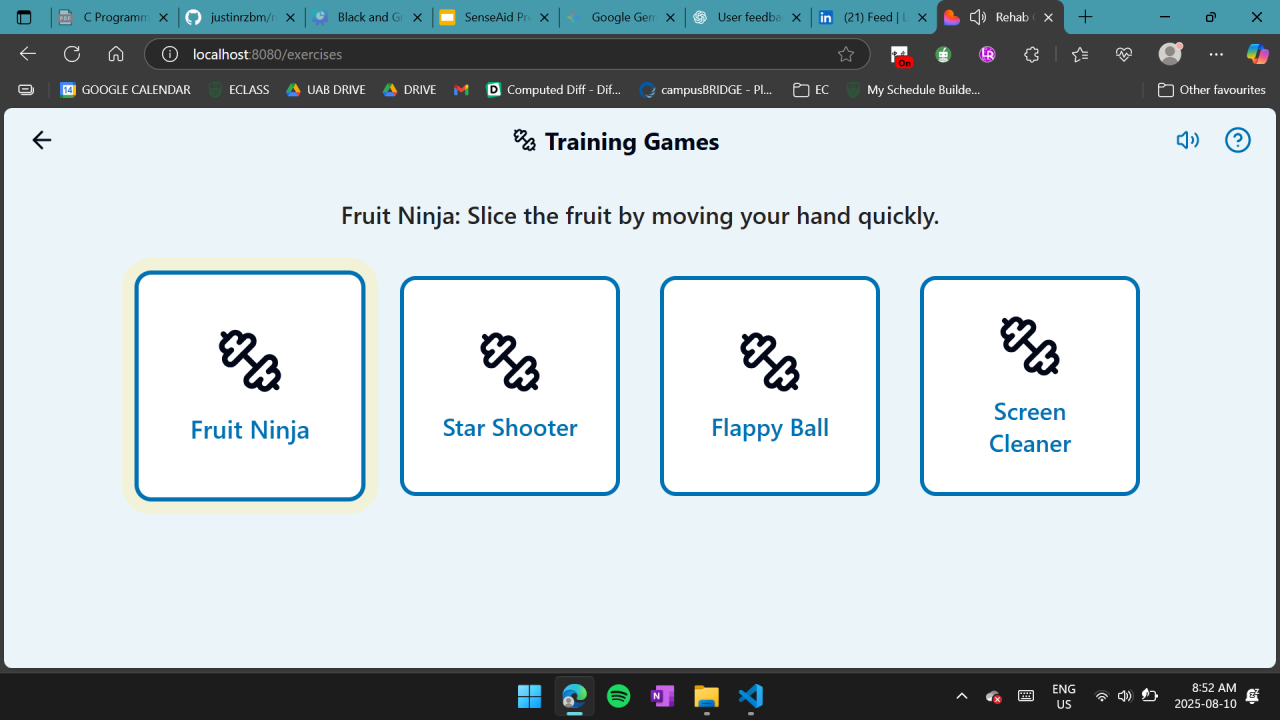Screen dimensions: 1280x720
Task: Open the UAB DRIVE bookmark
Action: click(325, 90)
